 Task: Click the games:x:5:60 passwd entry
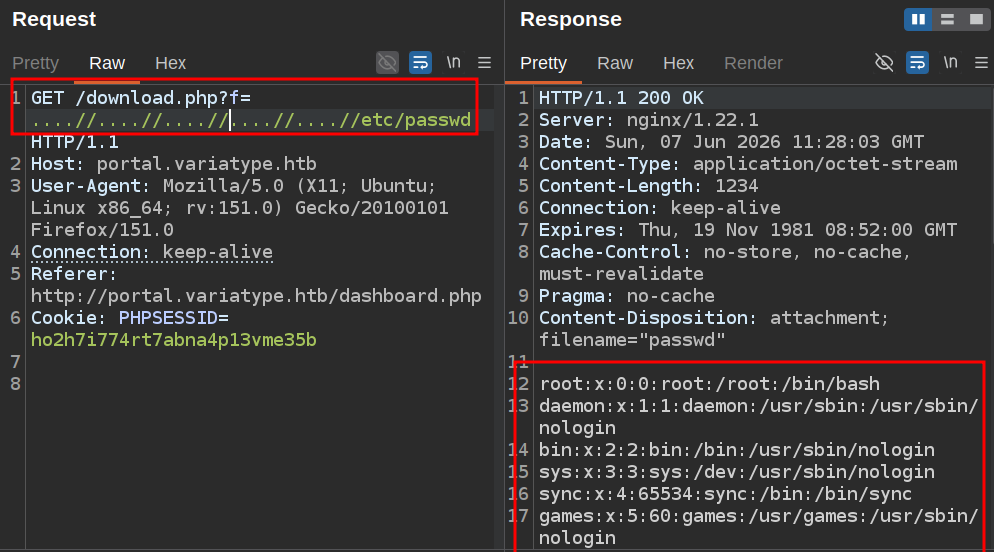click(x=759, y=527)
